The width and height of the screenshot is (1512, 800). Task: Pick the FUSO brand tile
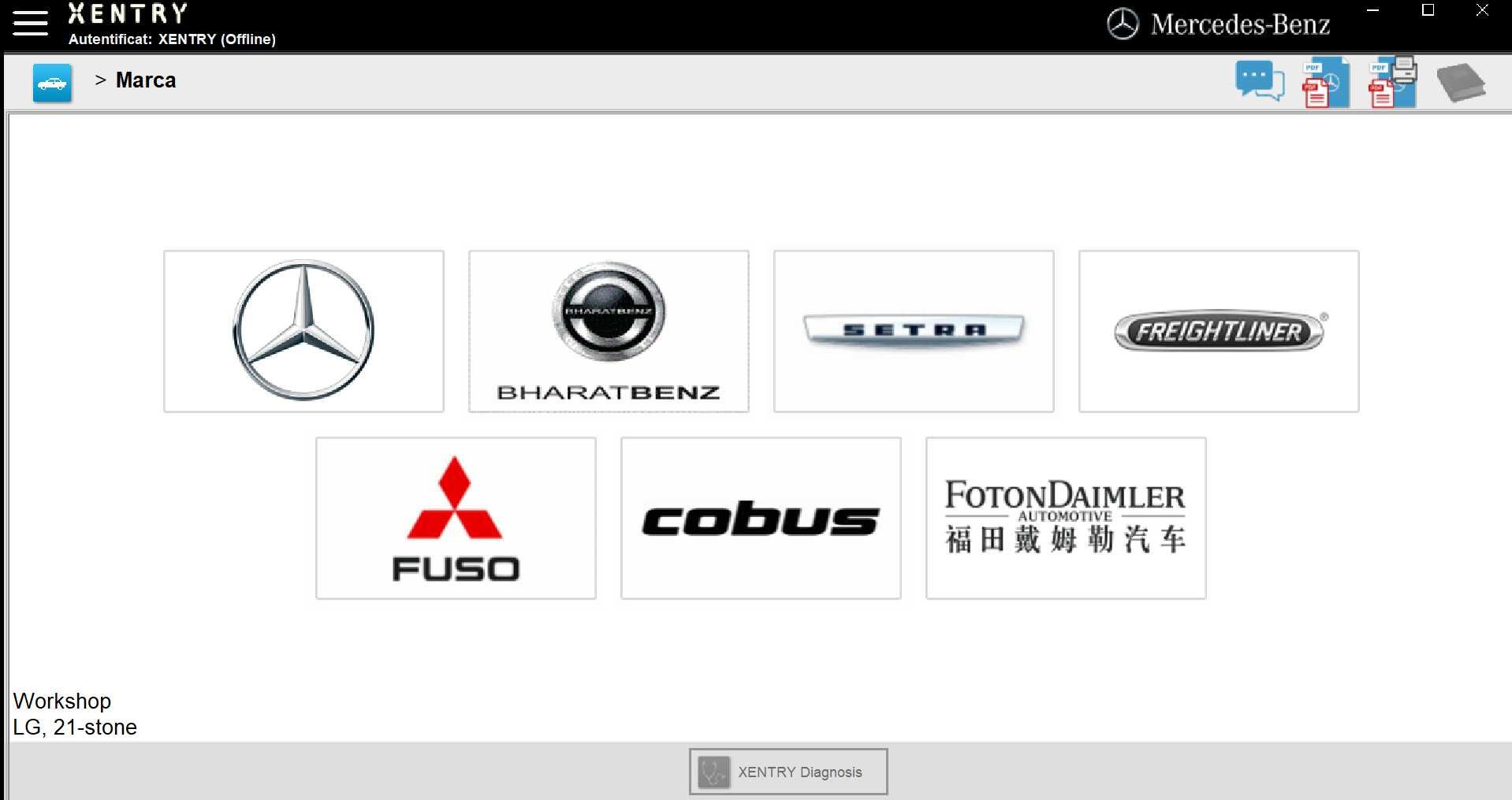[456, 518]
